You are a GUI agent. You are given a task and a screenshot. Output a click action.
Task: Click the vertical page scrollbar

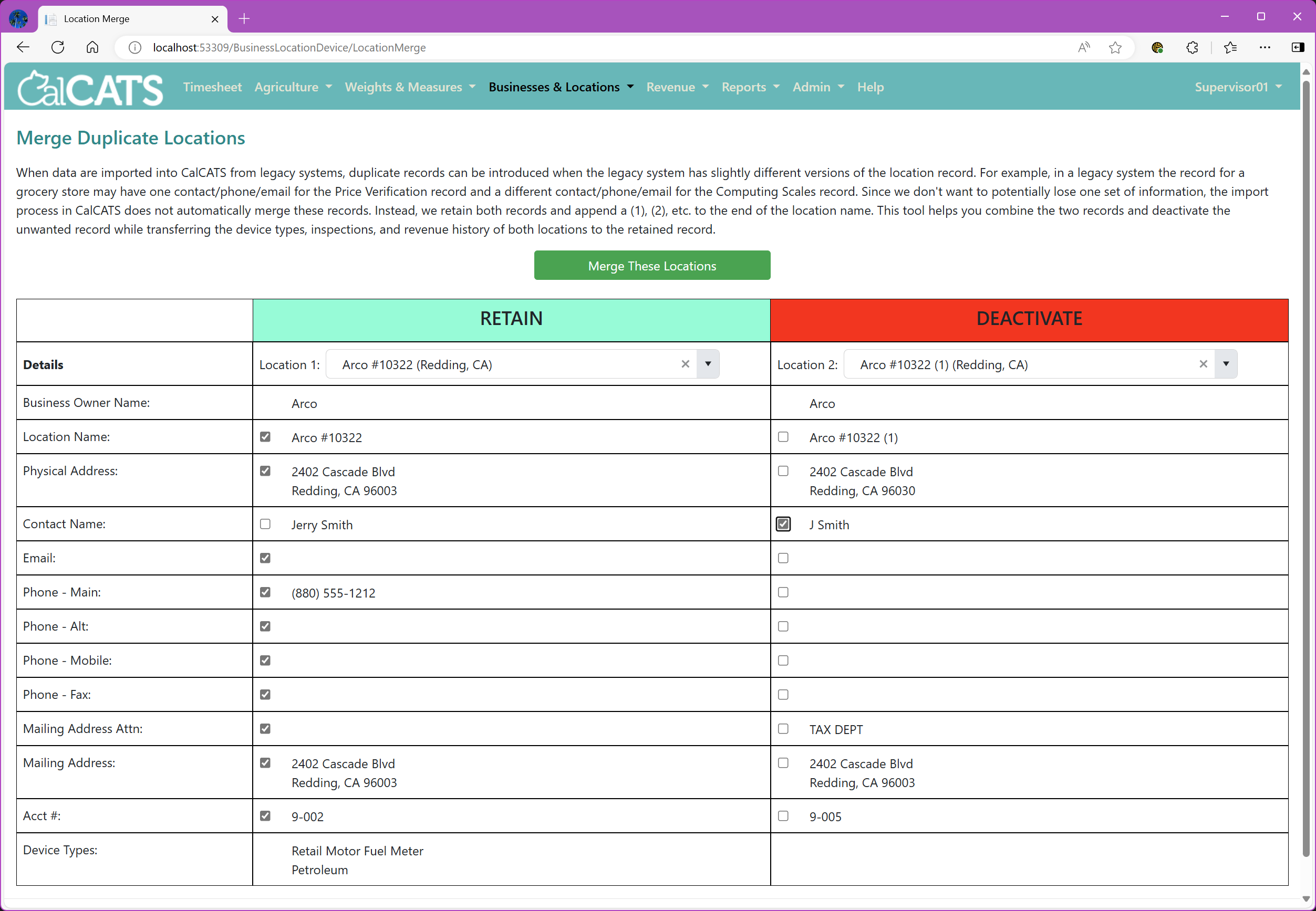coord(1305,468)
